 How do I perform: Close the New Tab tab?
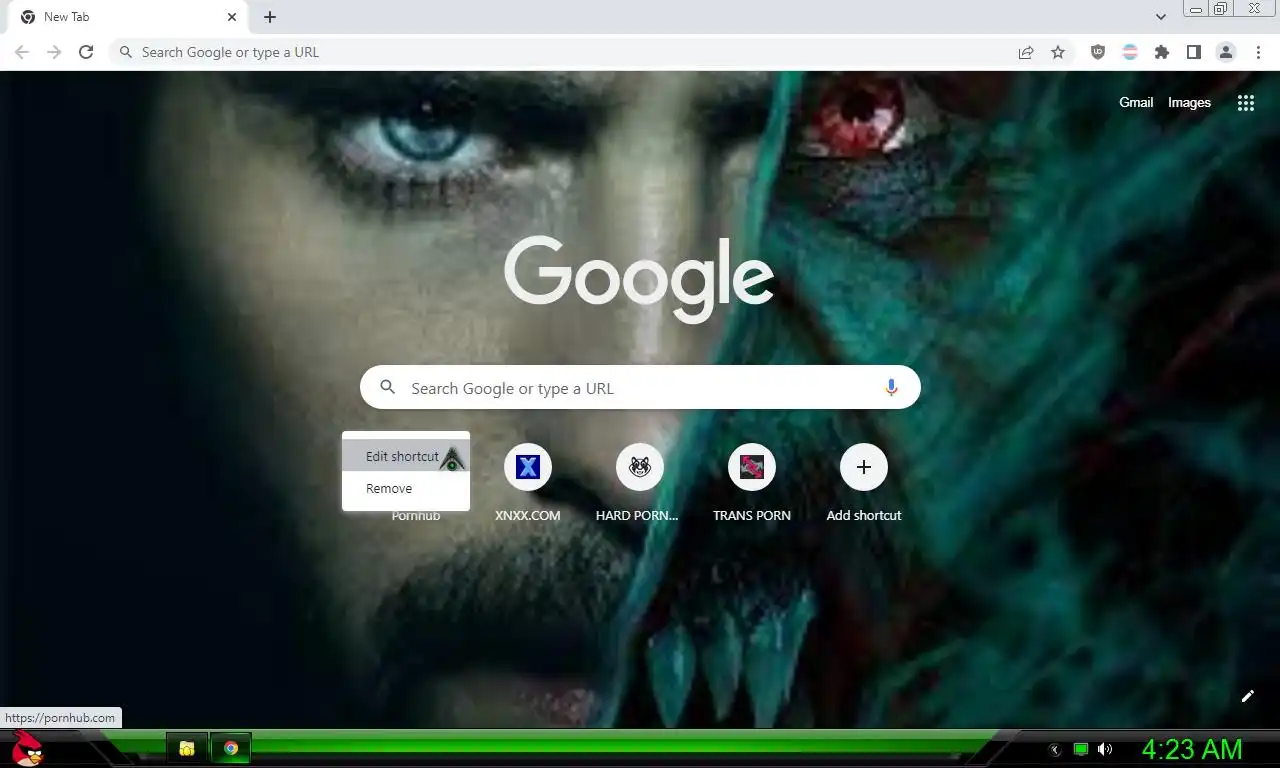pos(232,17)
